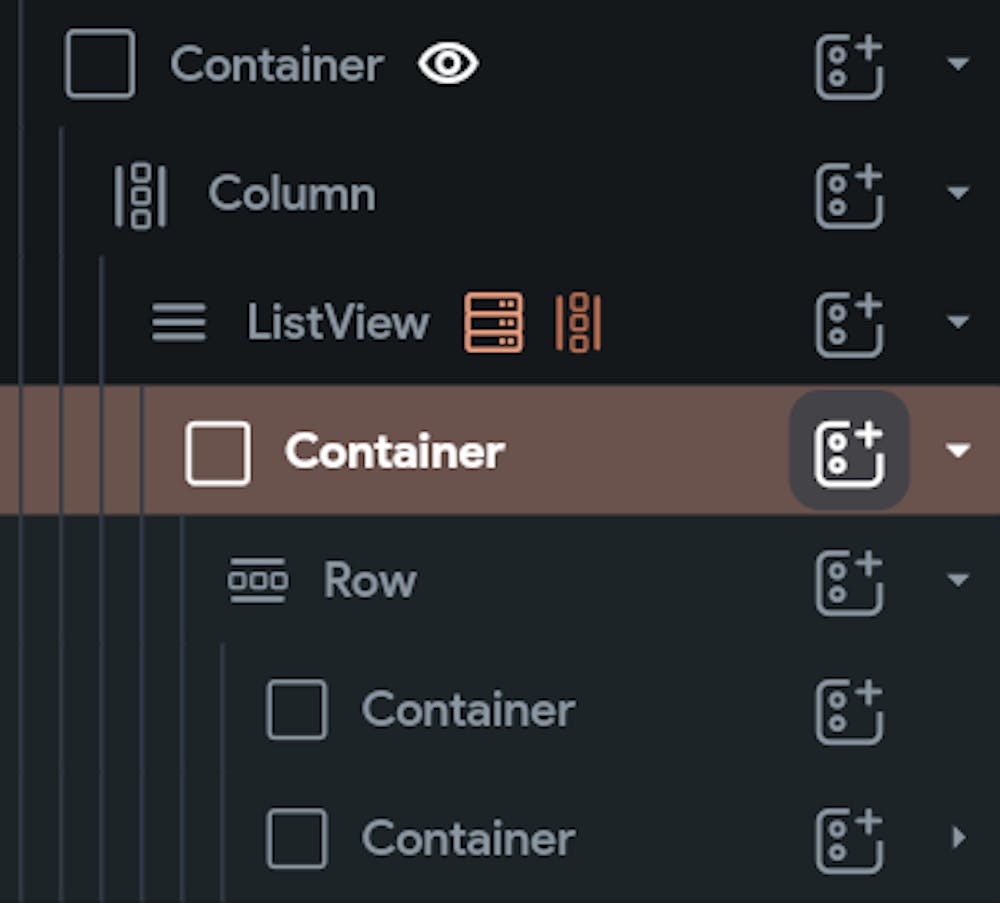Select the ListView tree item
This screenshot has height=903, width=1000.
pos(339,322)
